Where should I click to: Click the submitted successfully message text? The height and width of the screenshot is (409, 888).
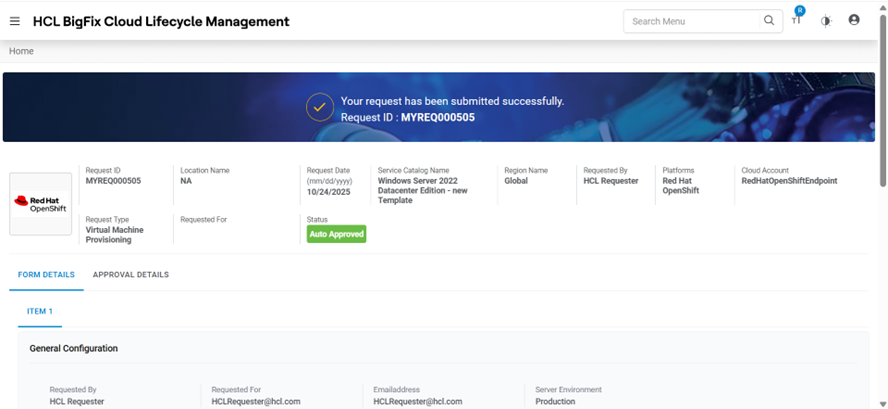[x=452, y=102]
